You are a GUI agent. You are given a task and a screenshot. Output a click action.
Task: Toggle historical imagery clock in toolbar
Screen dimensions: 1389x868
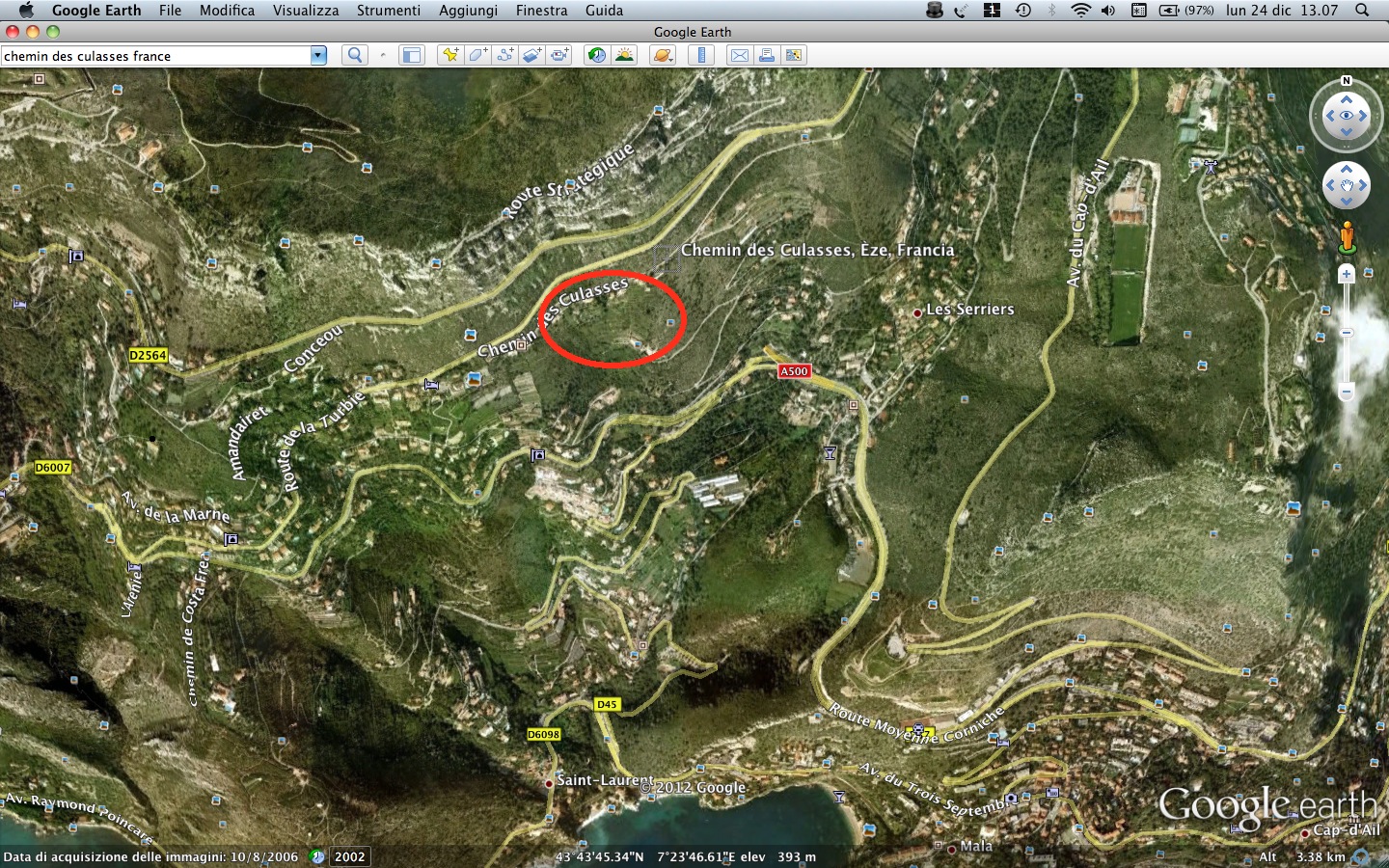[597, 55]
